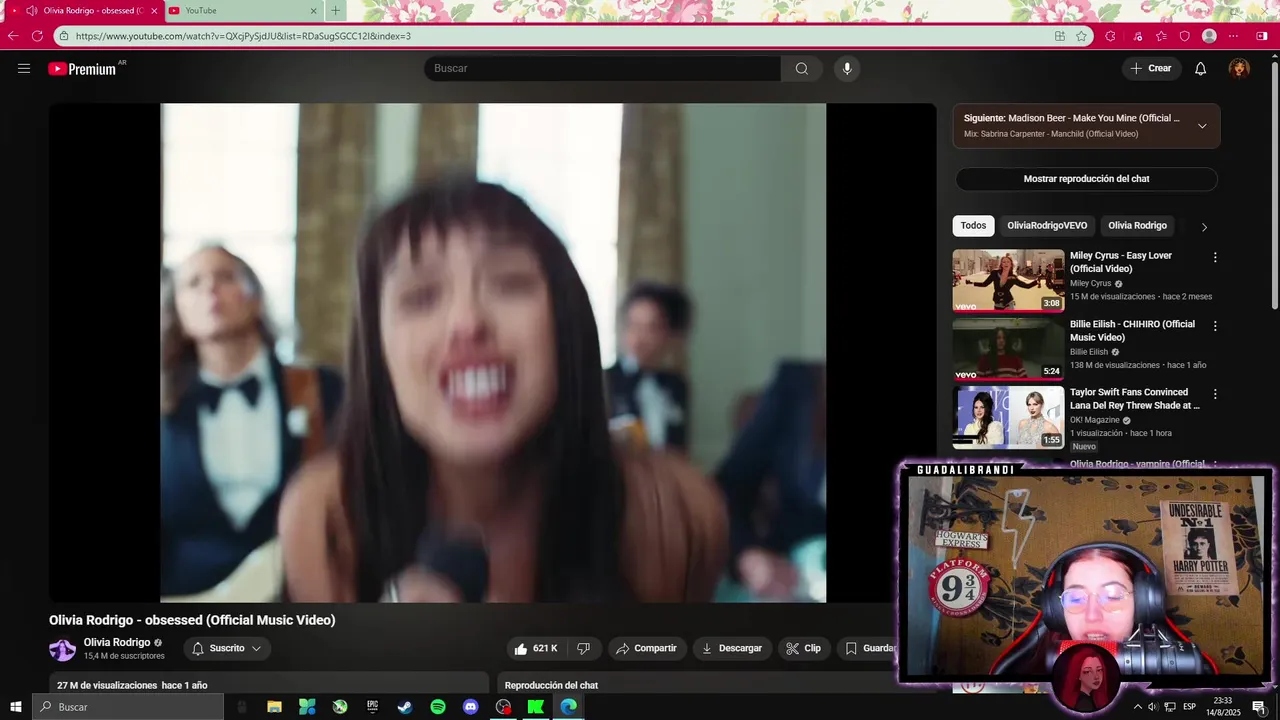Screen dimensions: 1280x720
Task: Open Taylor Swift Fans Convinced thumbnail
Action: [x=1008, y=417]
